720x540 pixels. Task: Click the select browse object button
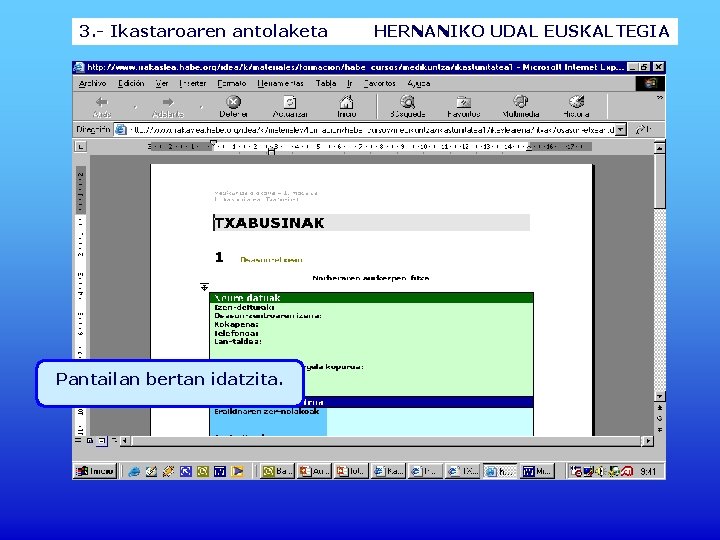point(659,418)
